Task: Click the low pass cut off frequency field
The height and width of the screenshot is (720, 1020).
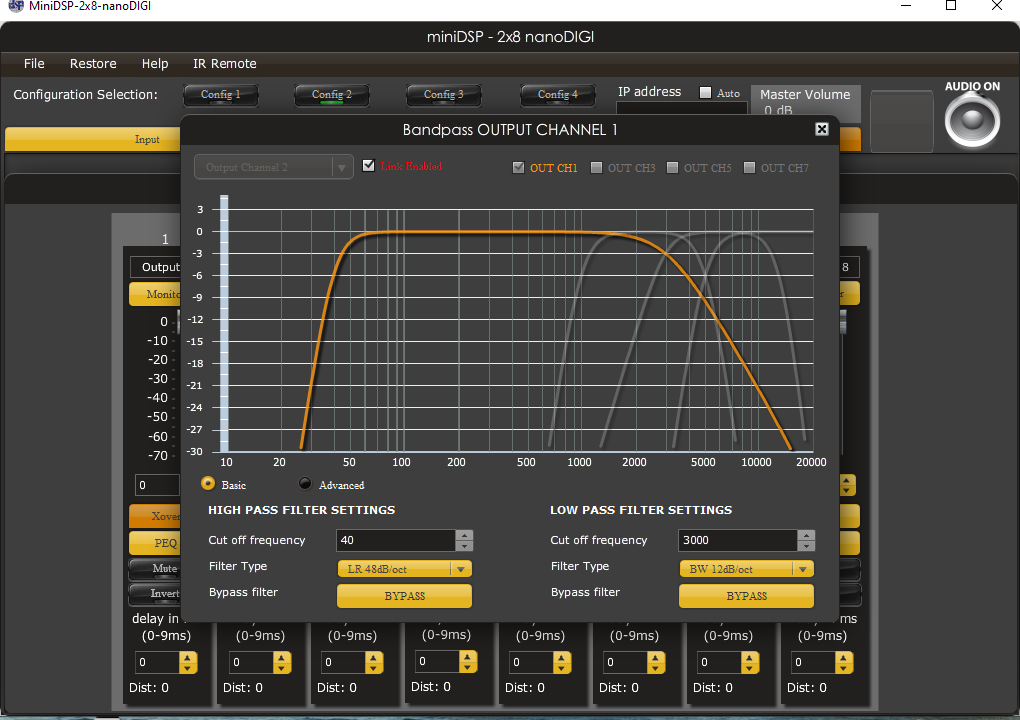Action: pos(738,540)
